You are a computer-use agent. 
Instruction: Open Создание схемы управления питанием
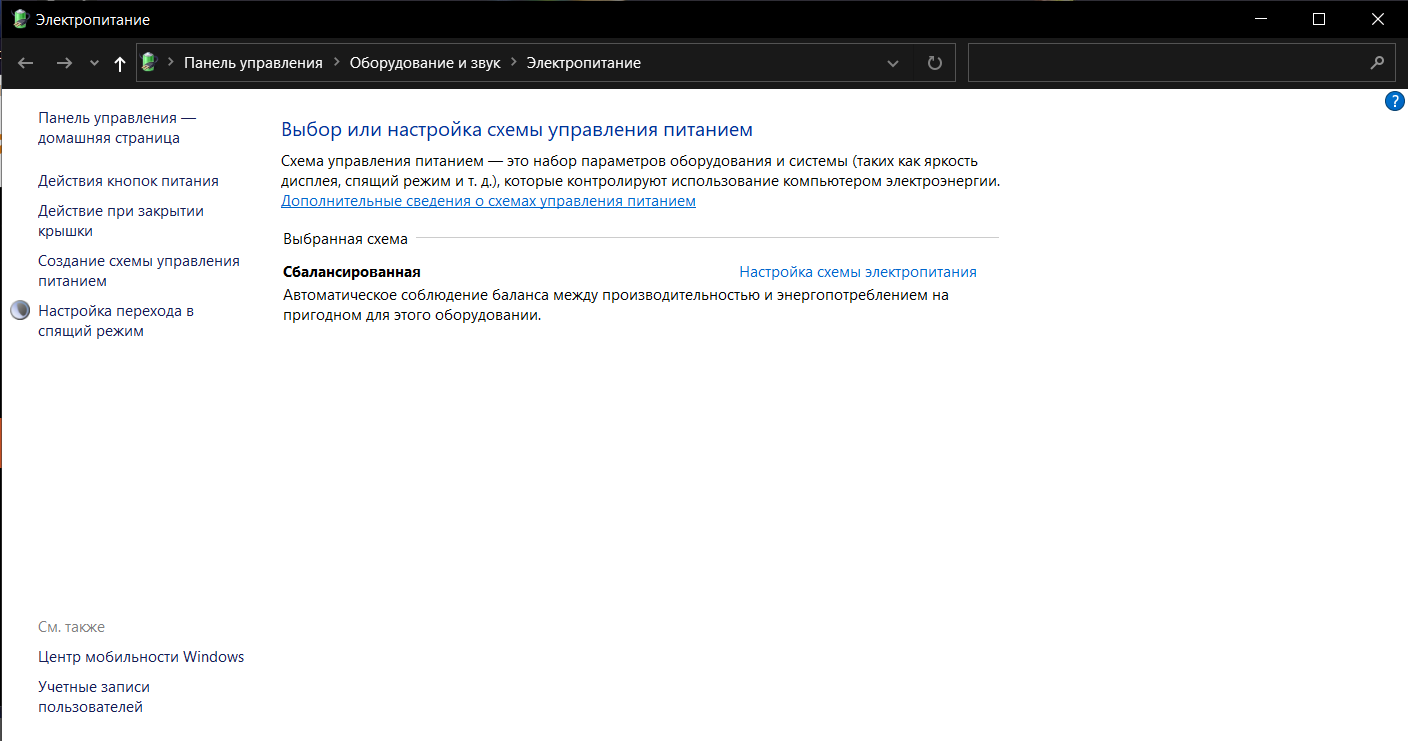coord(139,271)
